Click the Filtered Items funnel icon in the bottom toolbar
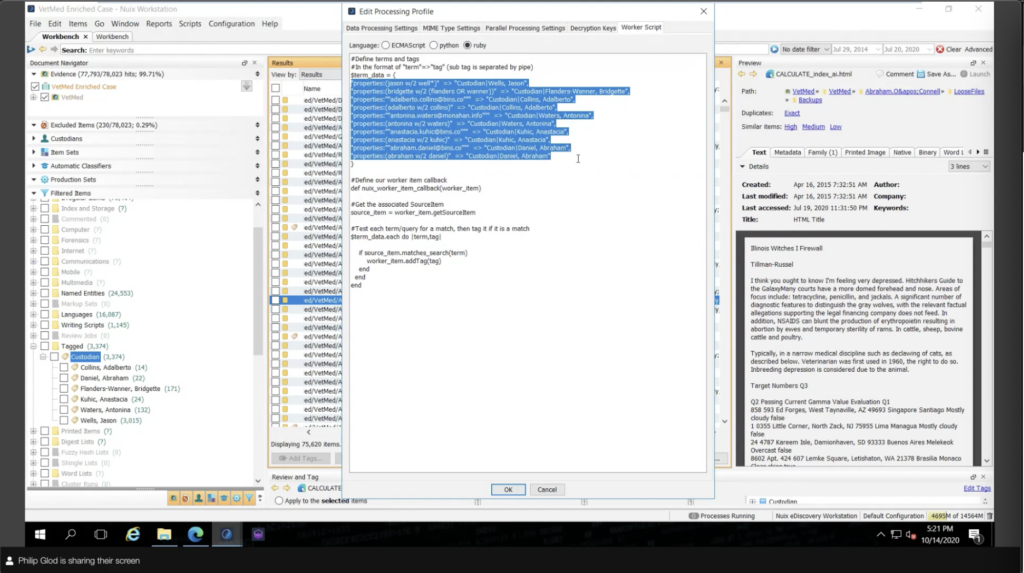The width and height of the screenshot is (1024, 573). [x=249, y=498]
